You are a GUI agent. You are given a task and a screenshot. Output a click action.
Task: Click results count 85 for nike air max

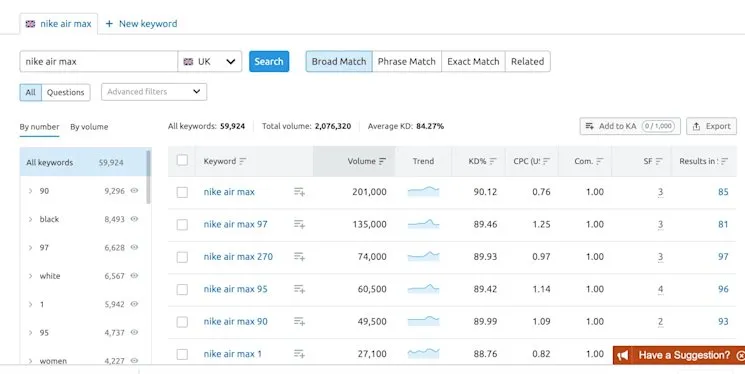(723, 192)
